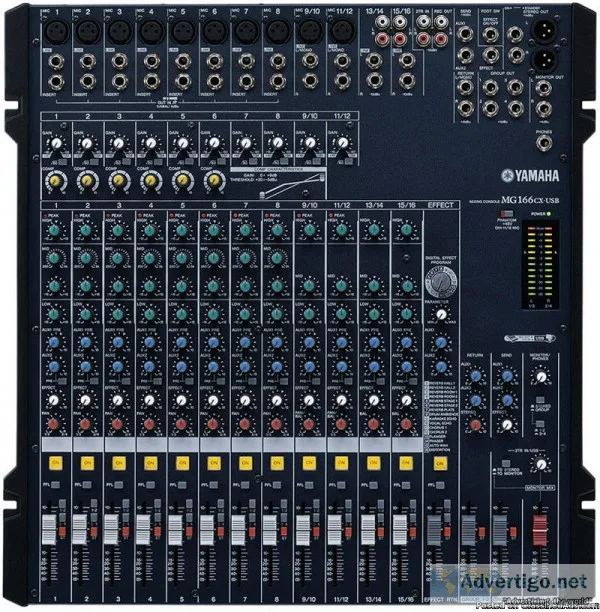This screenshot has height=612, width=600.
Task: Toggle the channel 6 ON button
Action: (x=214, y=463)
